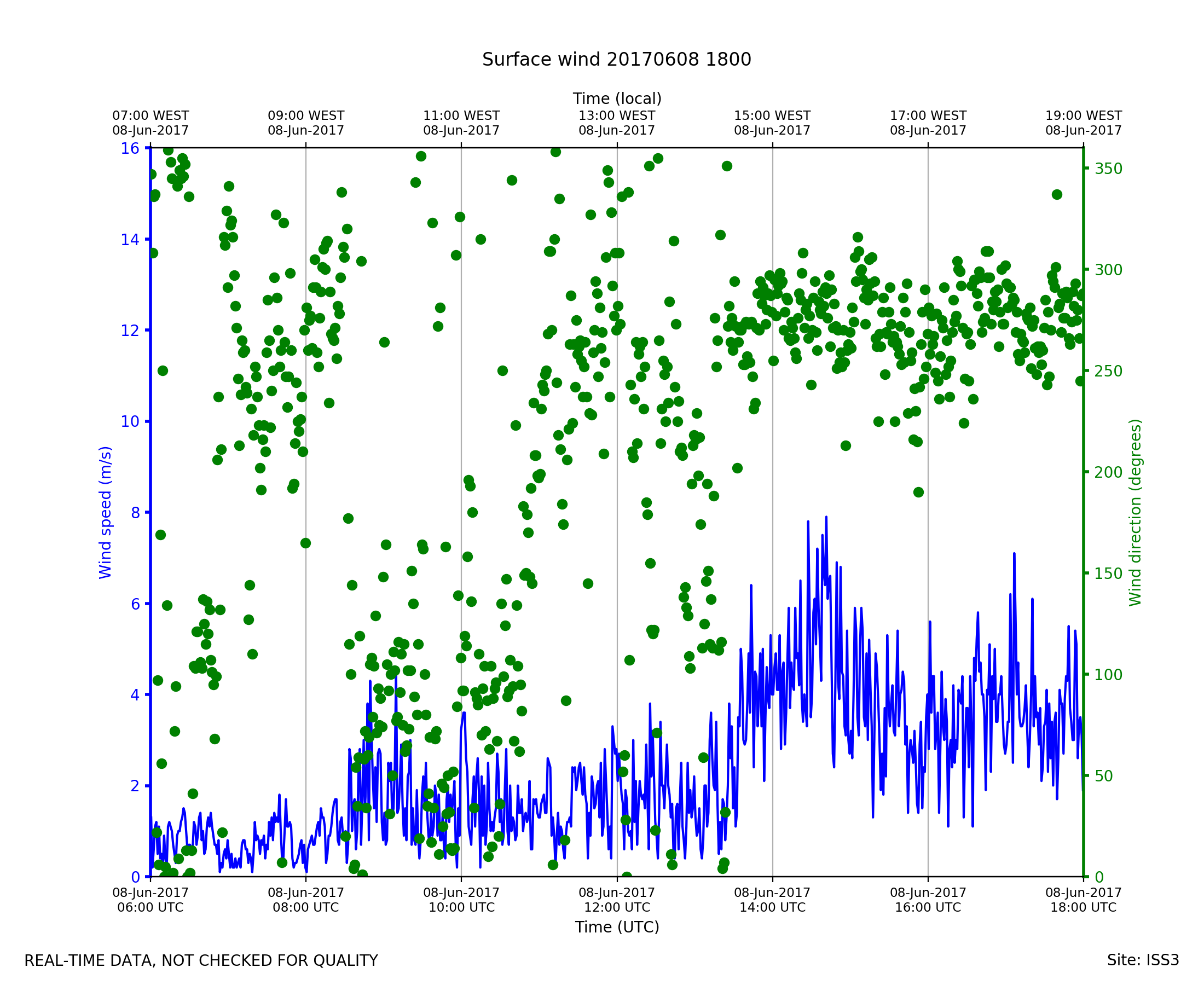Screen dimensions: 1204x985
Task: Click the 16 tick on wind speed axis
Action: (x=129, y=149)
